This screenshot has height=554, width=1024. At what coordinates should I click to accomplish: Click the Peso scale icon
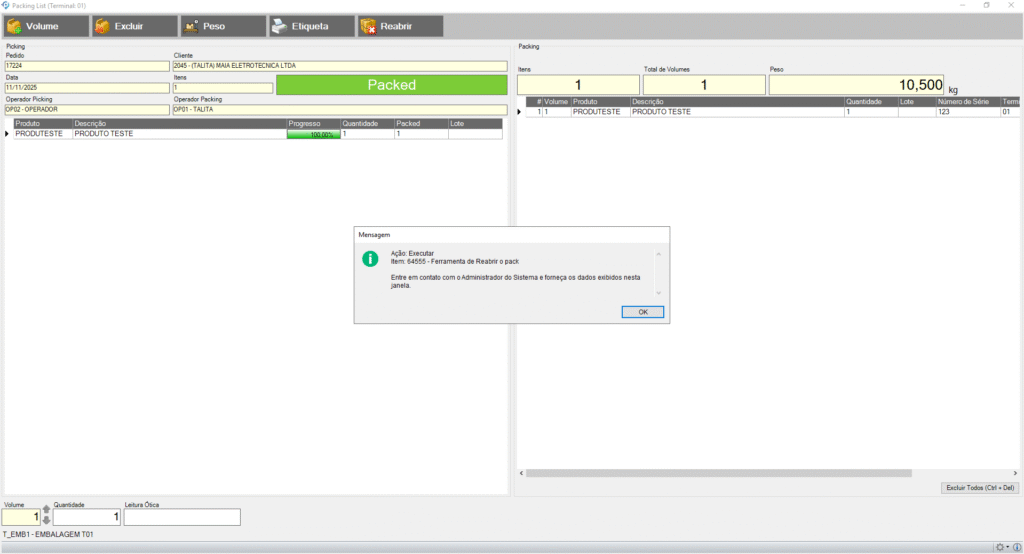[x=190, y=26]
